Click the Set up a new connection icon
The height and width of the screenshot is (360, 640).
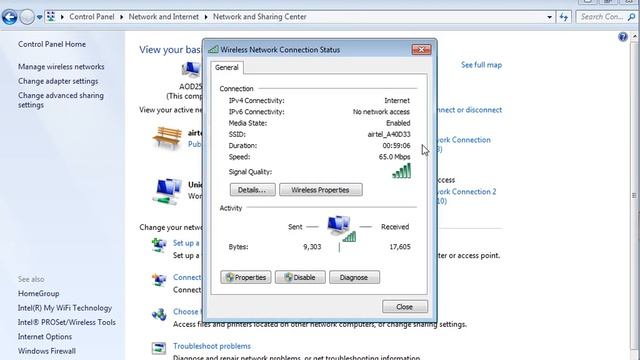coord(159,245)
